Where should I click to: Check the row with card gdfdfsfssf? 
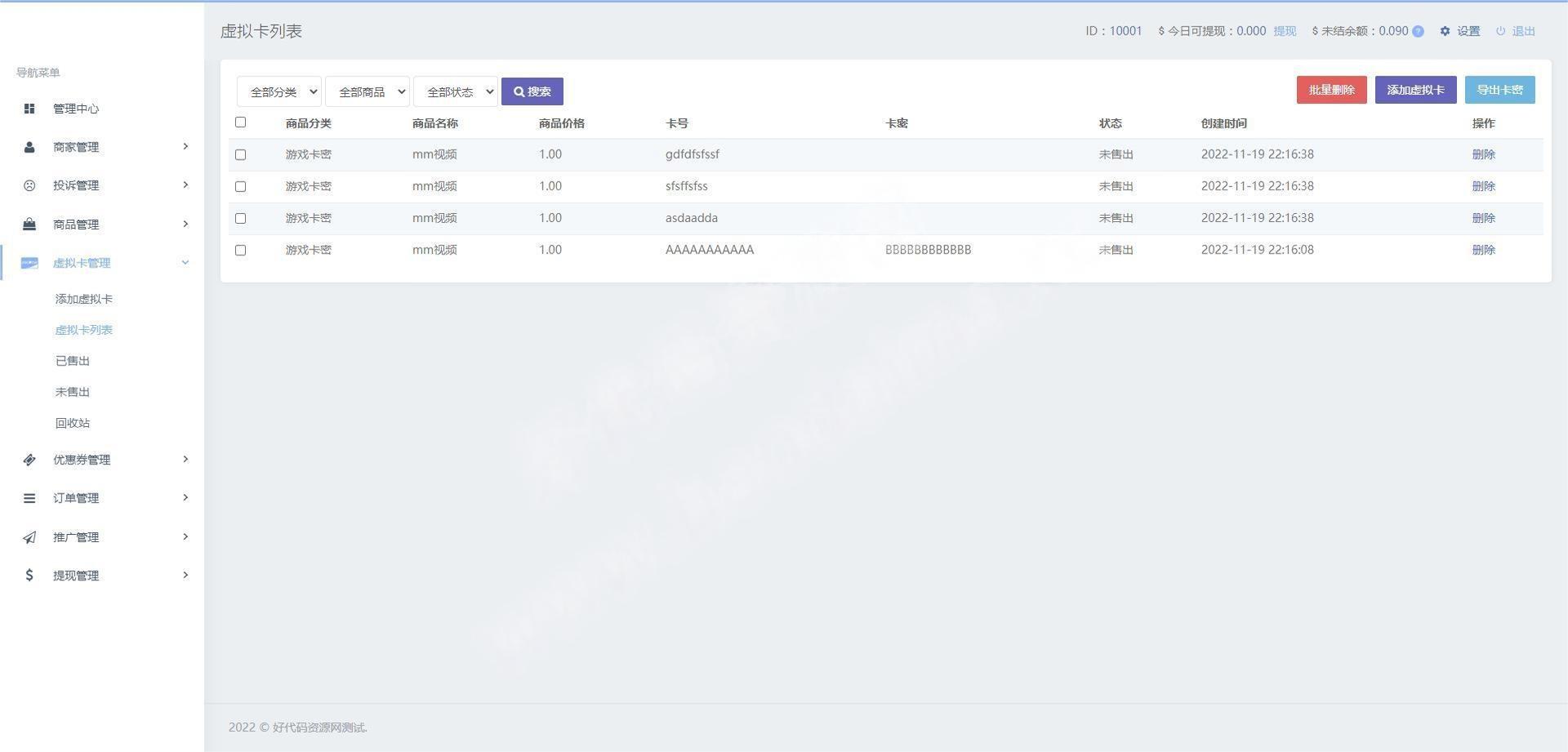(x=240, y=154)
